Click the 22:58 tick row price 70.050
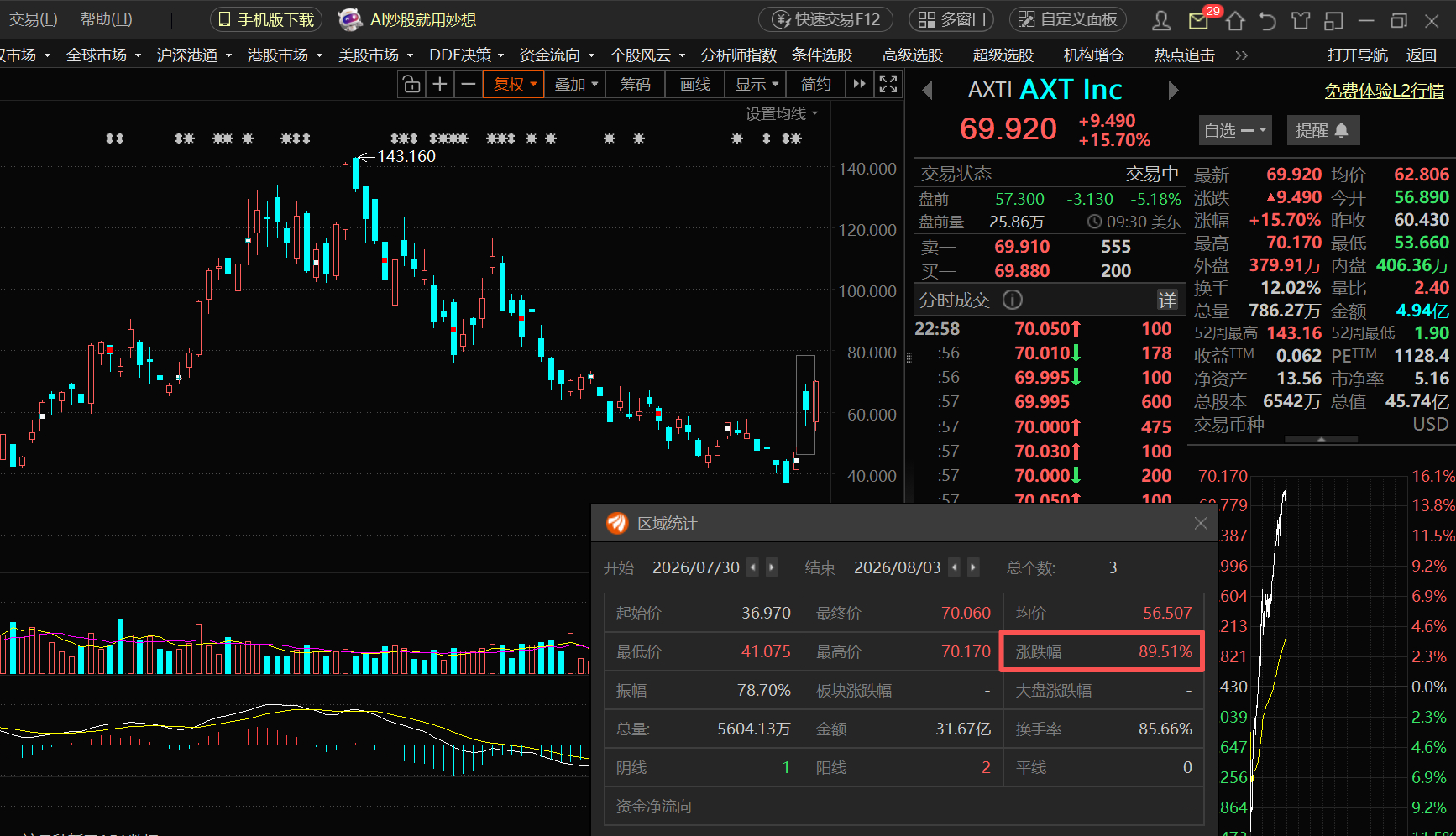Image resolution: width=1456 pixels, height=836 pixels. tap(1042, 329)
